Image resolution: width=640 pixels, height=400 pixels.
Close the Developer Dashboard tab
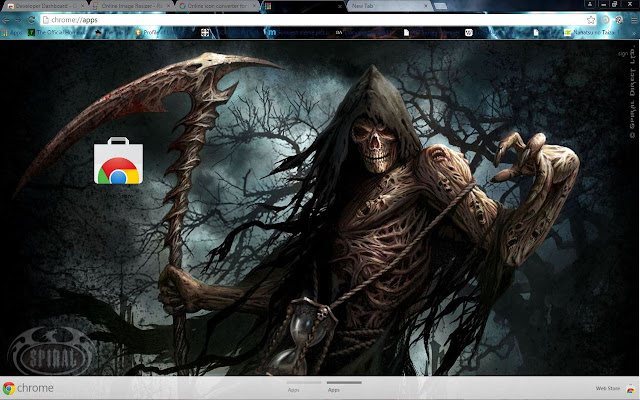(82, 6)
